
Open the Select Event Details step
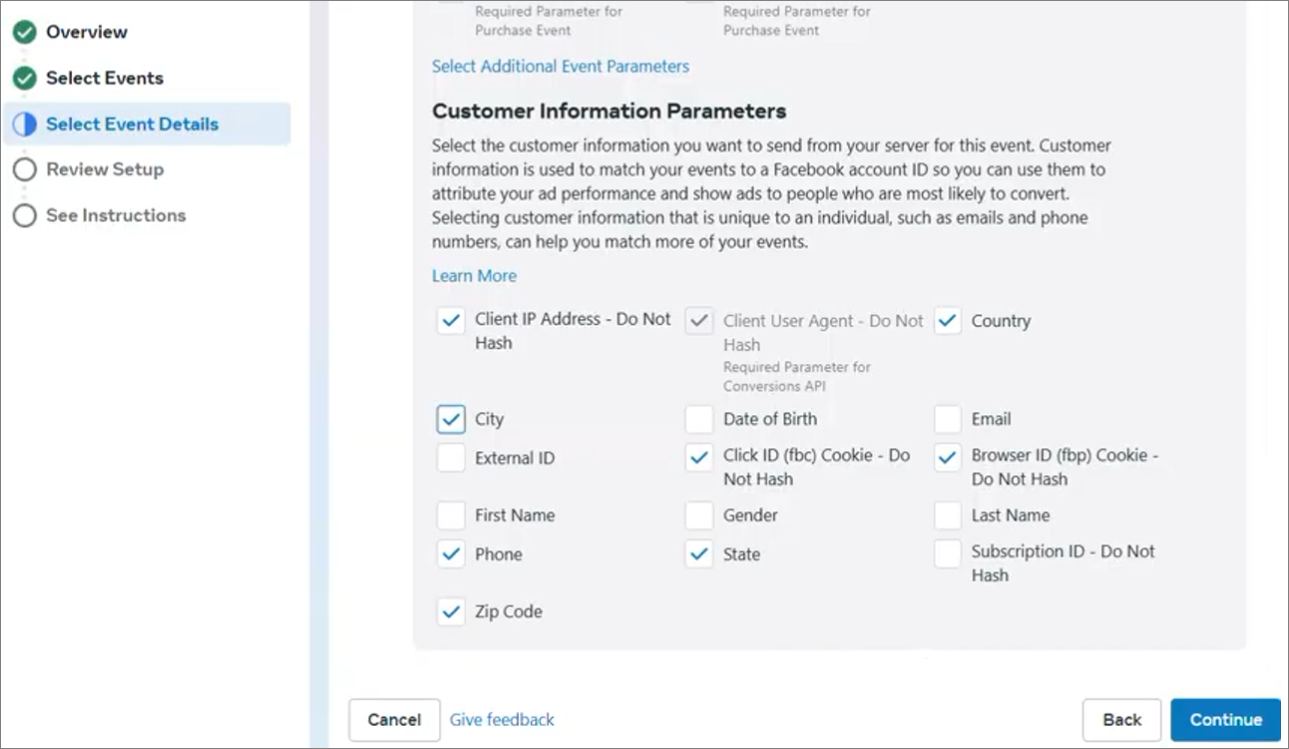click(147, 124)
